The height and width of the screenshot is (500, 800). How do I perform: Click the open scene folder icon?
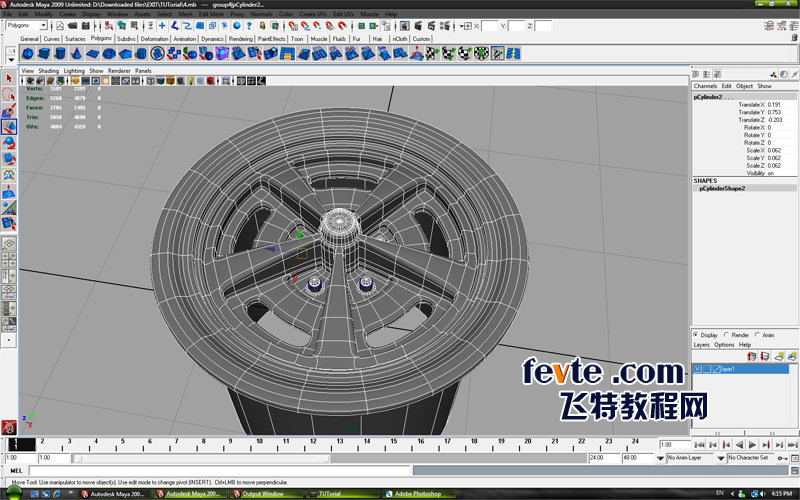[72, 26]
